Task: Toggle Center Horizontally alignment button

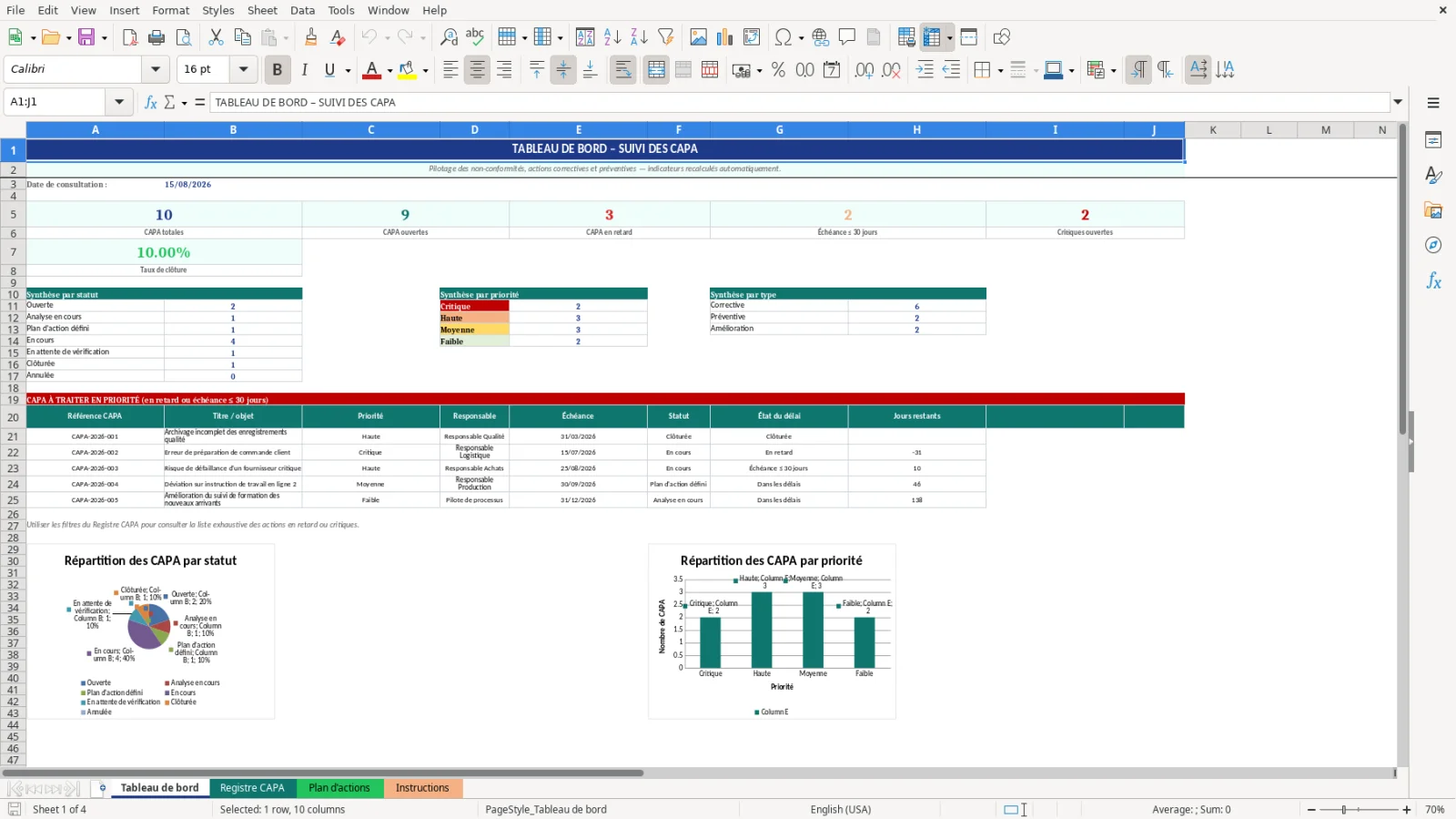Action: 477,69
